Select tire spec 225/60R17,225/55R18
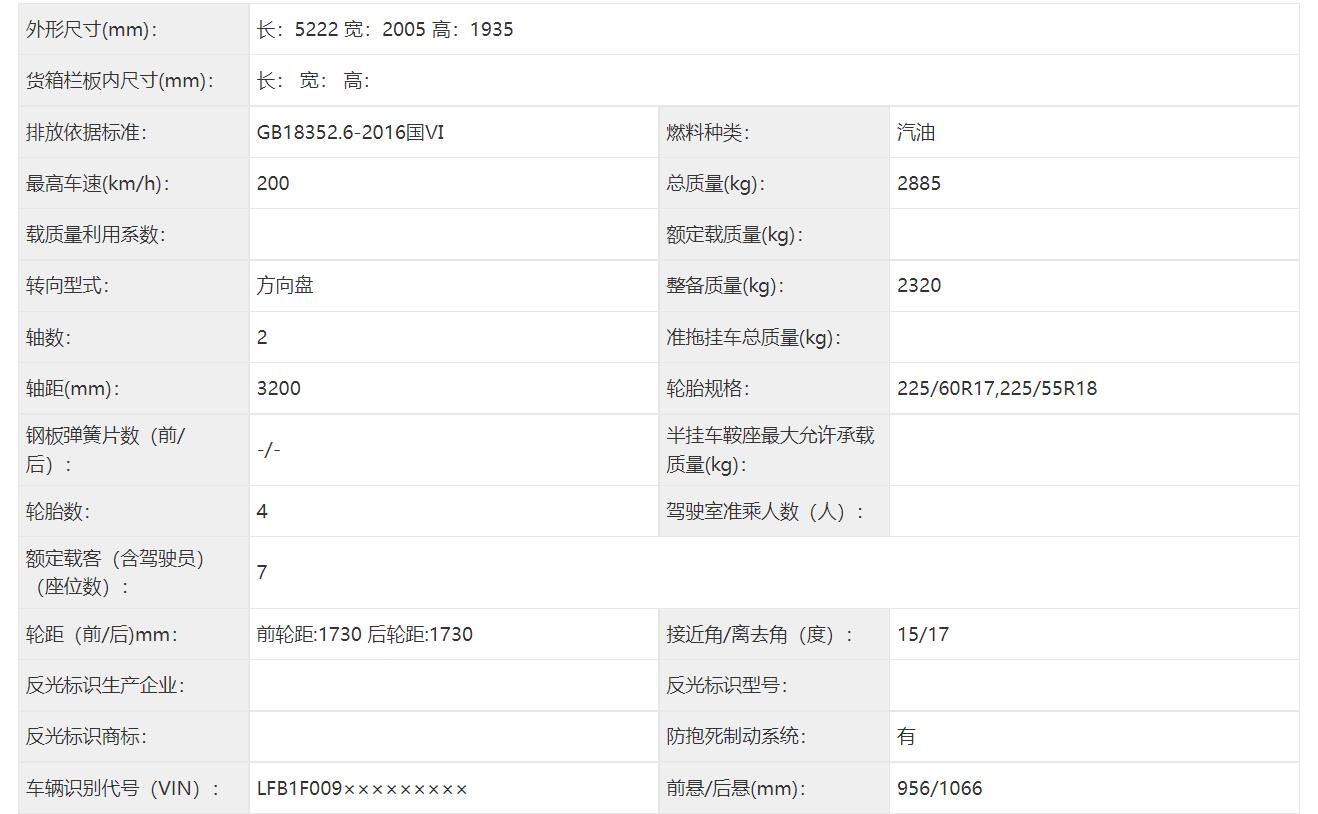The image size is (1318, 814). [997, 388]
